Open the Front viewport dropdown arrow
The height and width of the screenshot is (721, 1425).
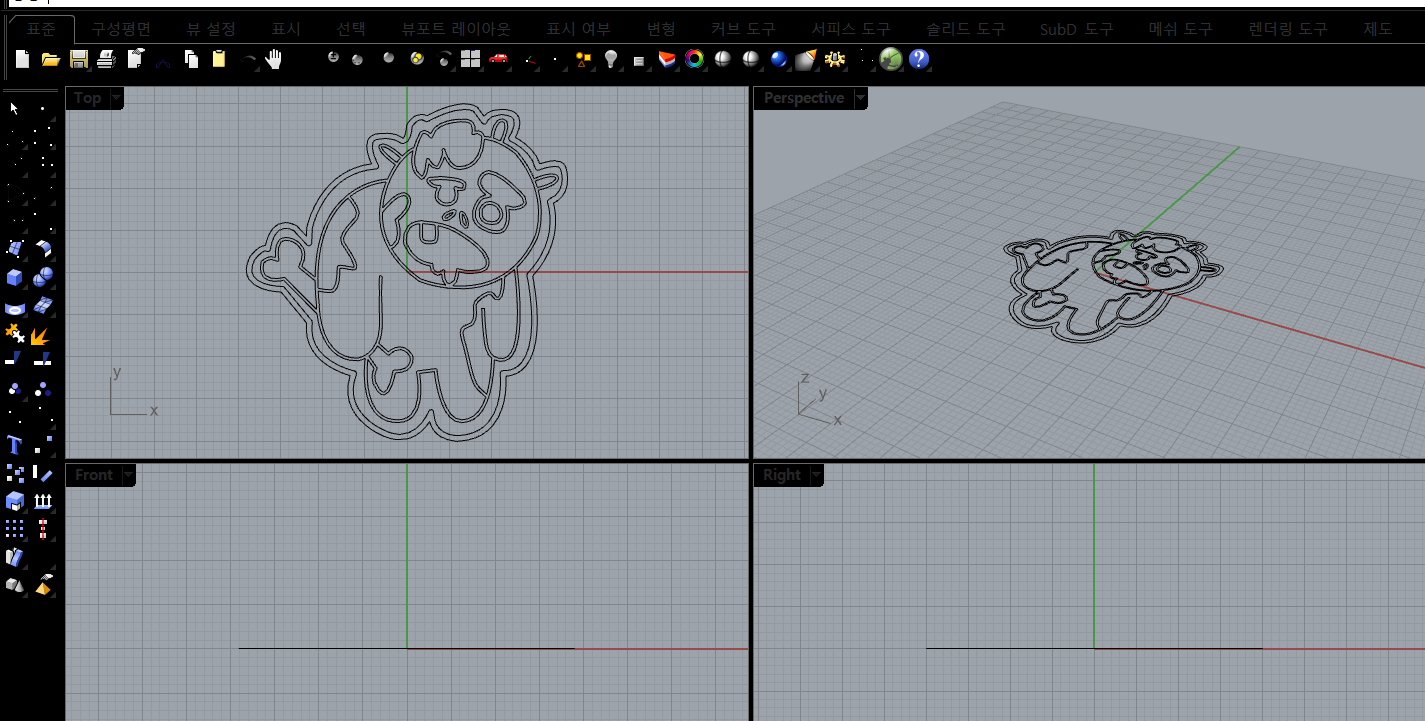pyautogui.click(x=128, y=475)
